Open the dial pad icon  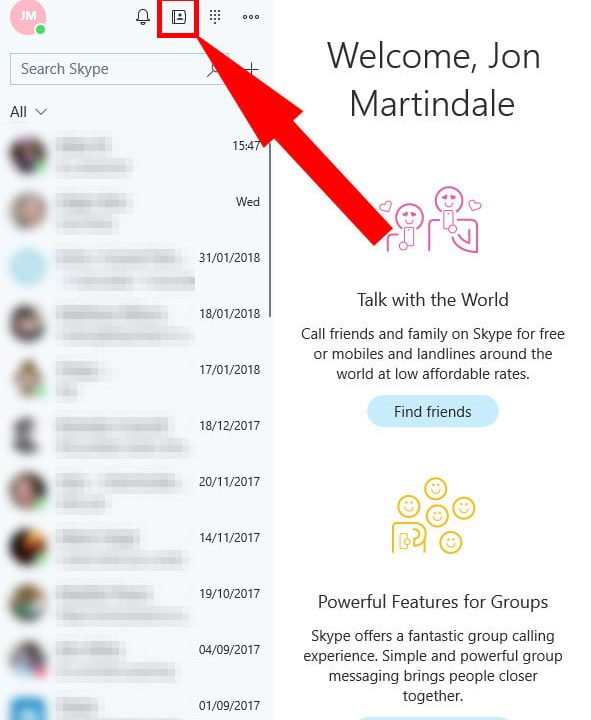215,17
